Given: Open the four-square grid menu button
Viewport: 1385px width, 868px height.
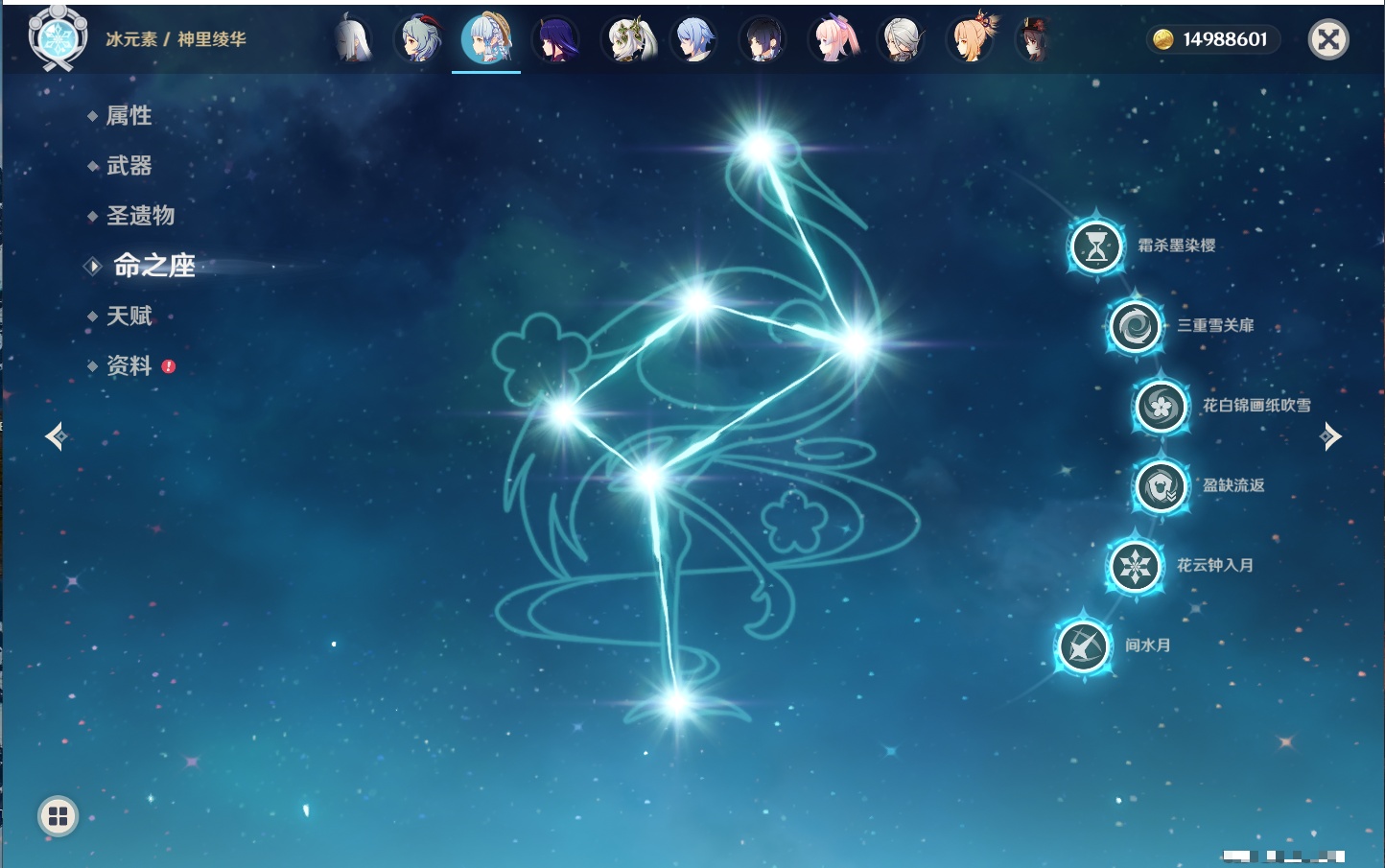Looking at the screenshot, I should (58, 816).
